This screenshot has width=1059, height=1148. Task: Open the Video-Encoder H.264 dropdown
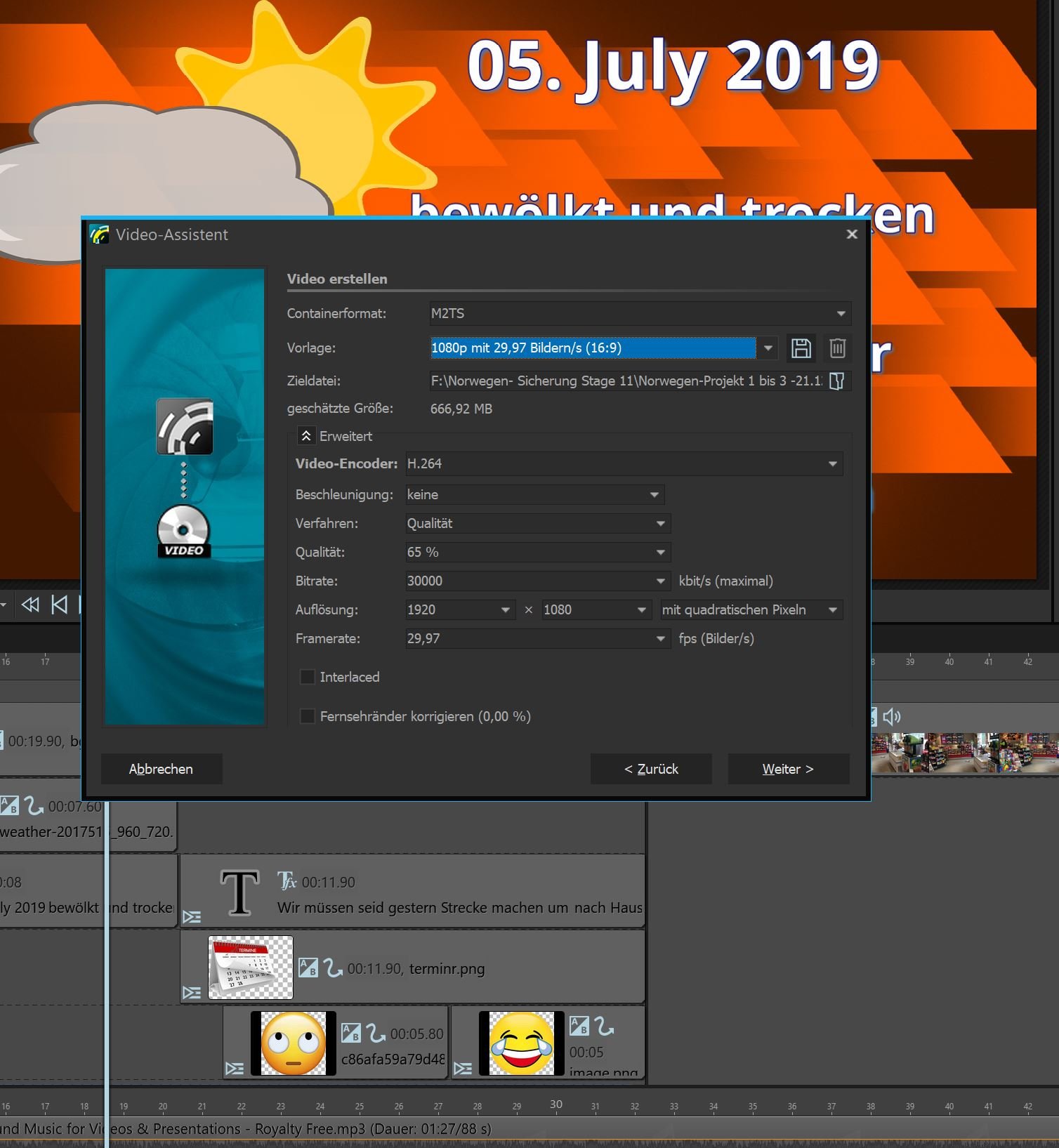[x=832, y=464]
